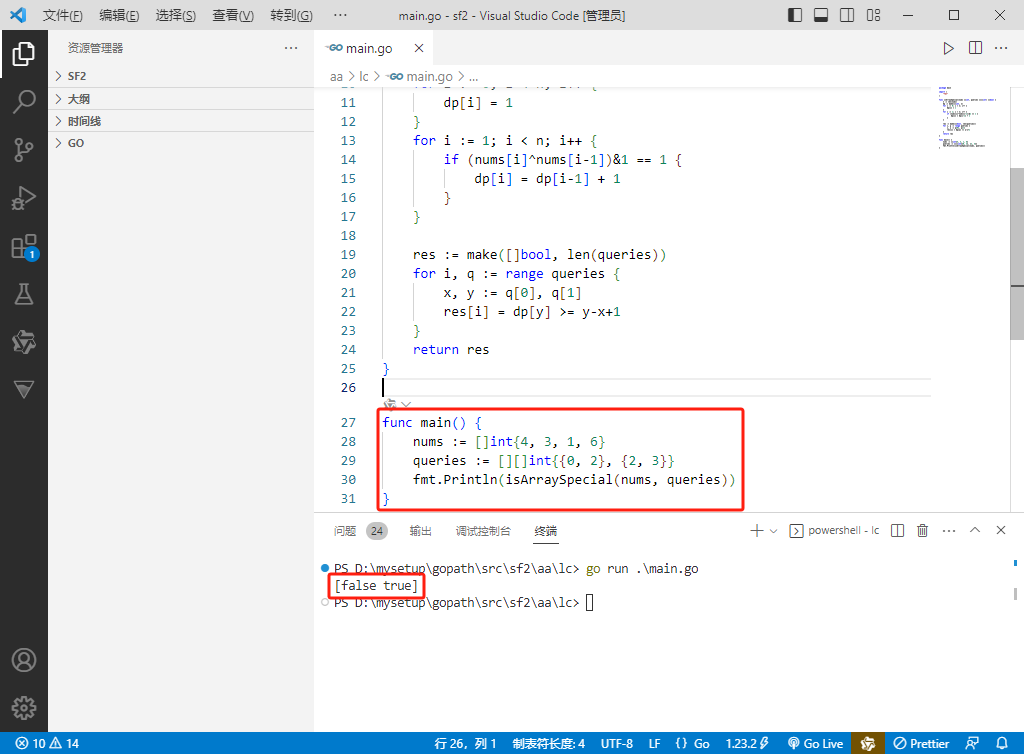Open the 编辑(E) menu
Image resolution: width=1024 pixels, height=754 pixels.
119,15
